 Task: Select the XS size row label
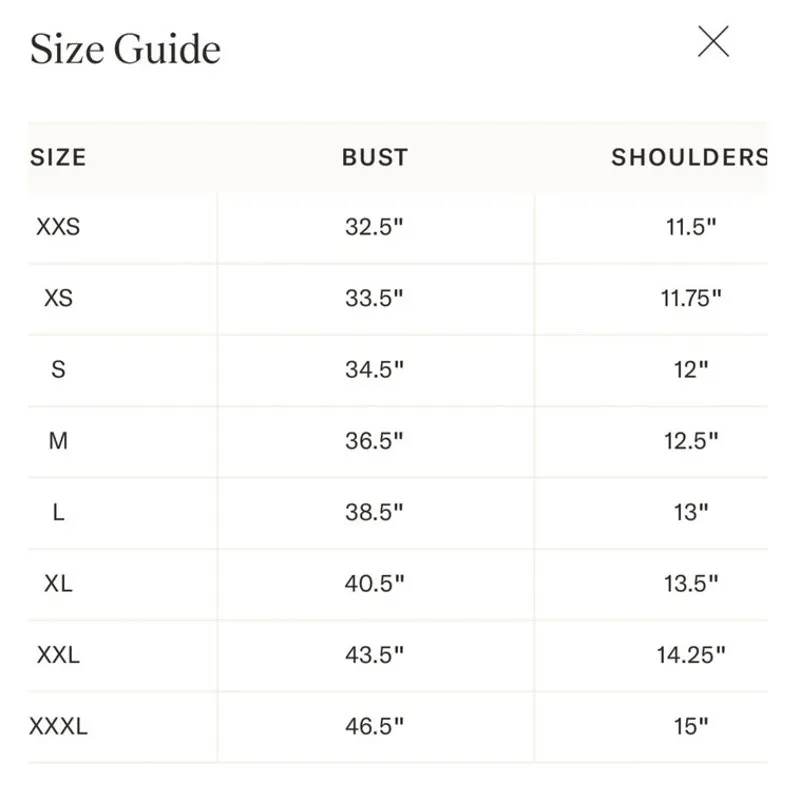click(58, 298)
